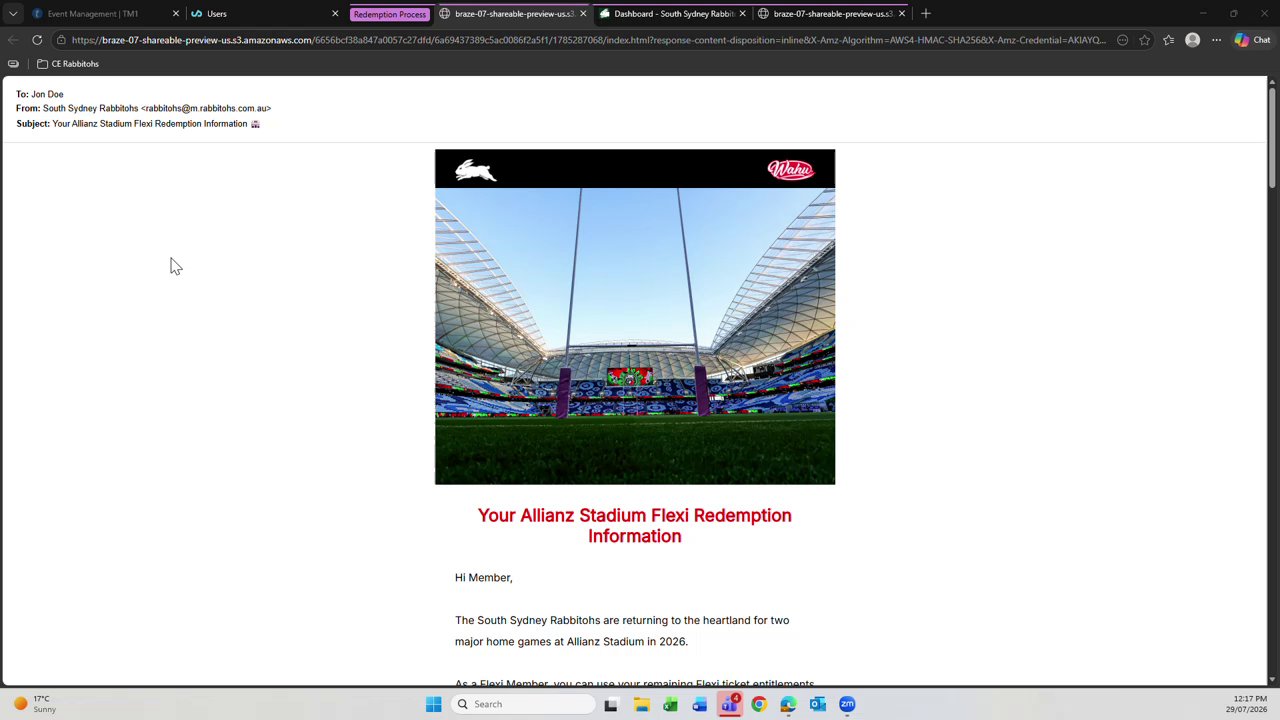Close the Dashboard - South Sydney Rabbitohs tab

tap(742, 14)
